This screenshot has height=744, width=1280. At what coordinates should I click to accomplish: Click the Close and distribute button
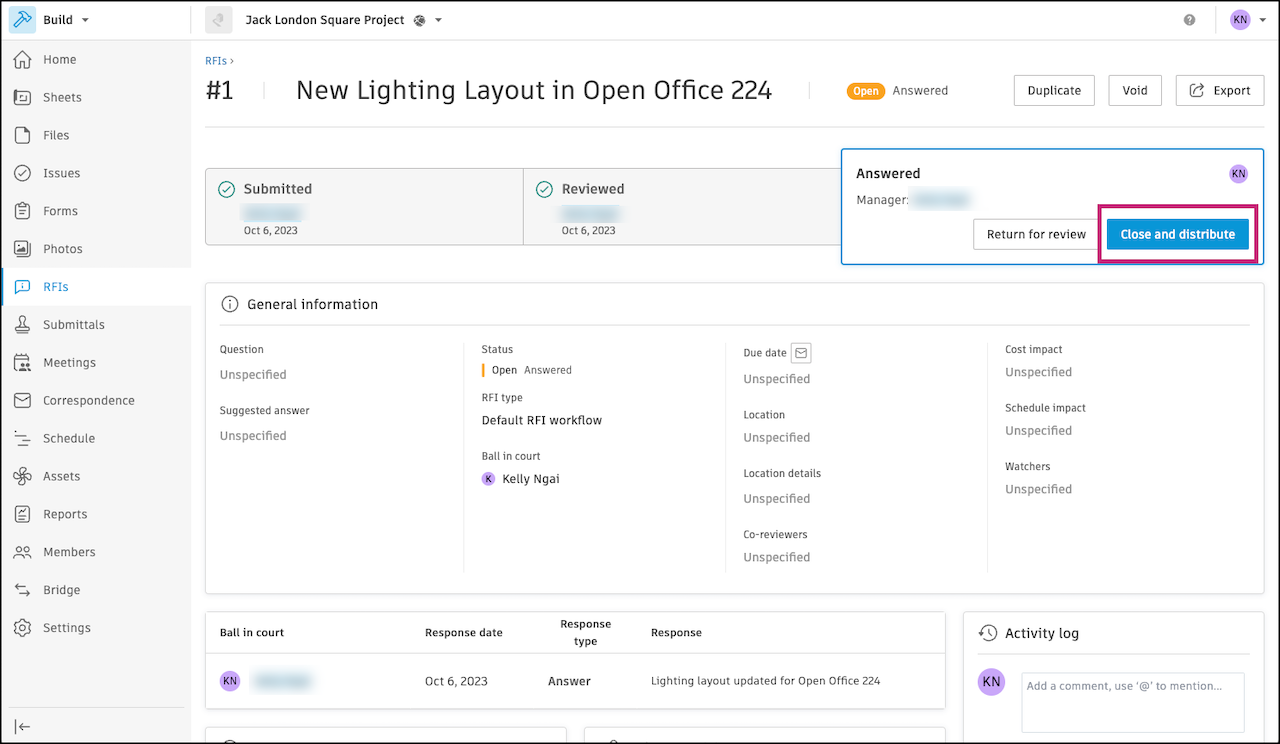1177,234
